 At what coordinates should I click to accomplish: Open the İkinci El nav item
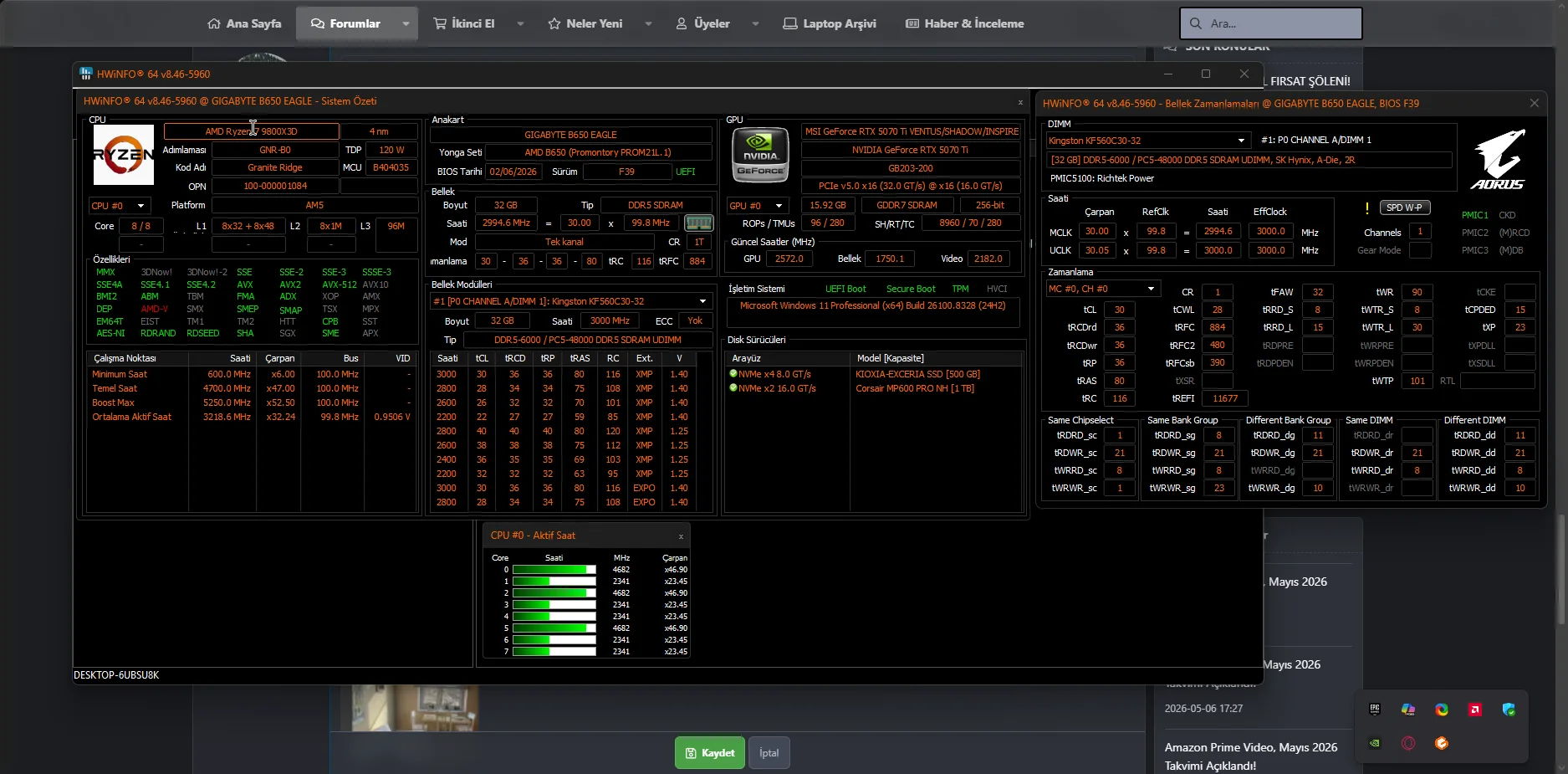pyautogui.click(x=464, y=23)
